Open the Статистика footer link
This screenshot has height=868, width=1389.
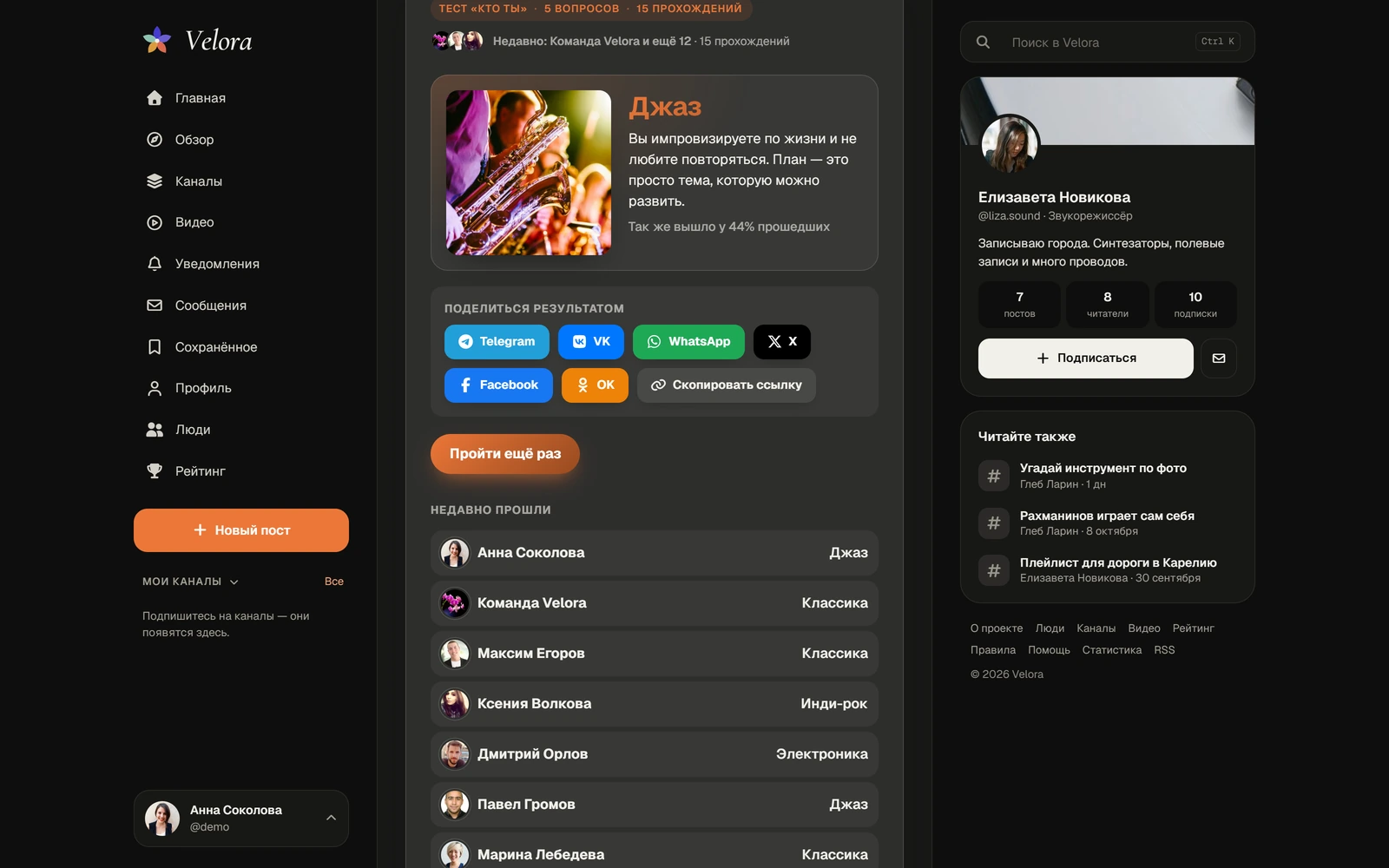(1111, 650)
